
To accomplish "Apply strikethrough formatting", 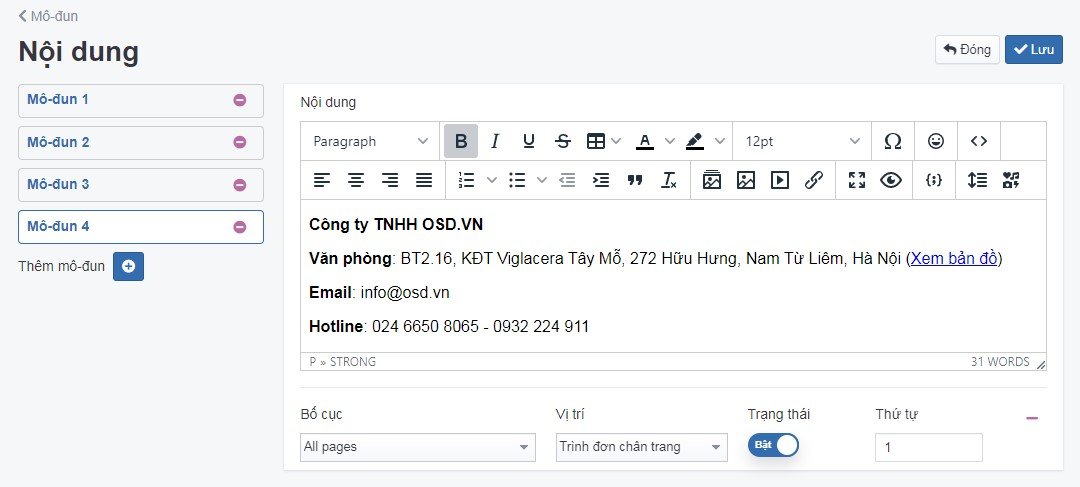I will 563,141.
